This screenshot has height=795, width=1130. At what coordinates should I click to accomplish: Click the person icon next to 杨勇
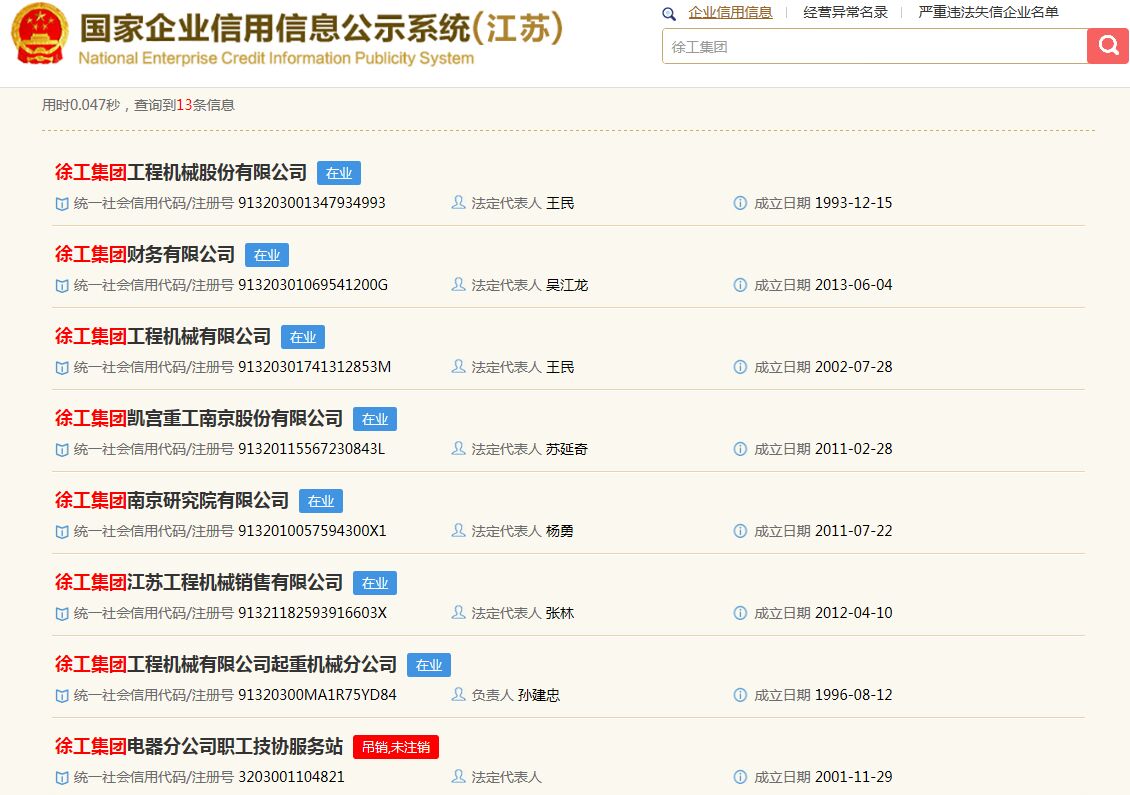click(458, 531)
